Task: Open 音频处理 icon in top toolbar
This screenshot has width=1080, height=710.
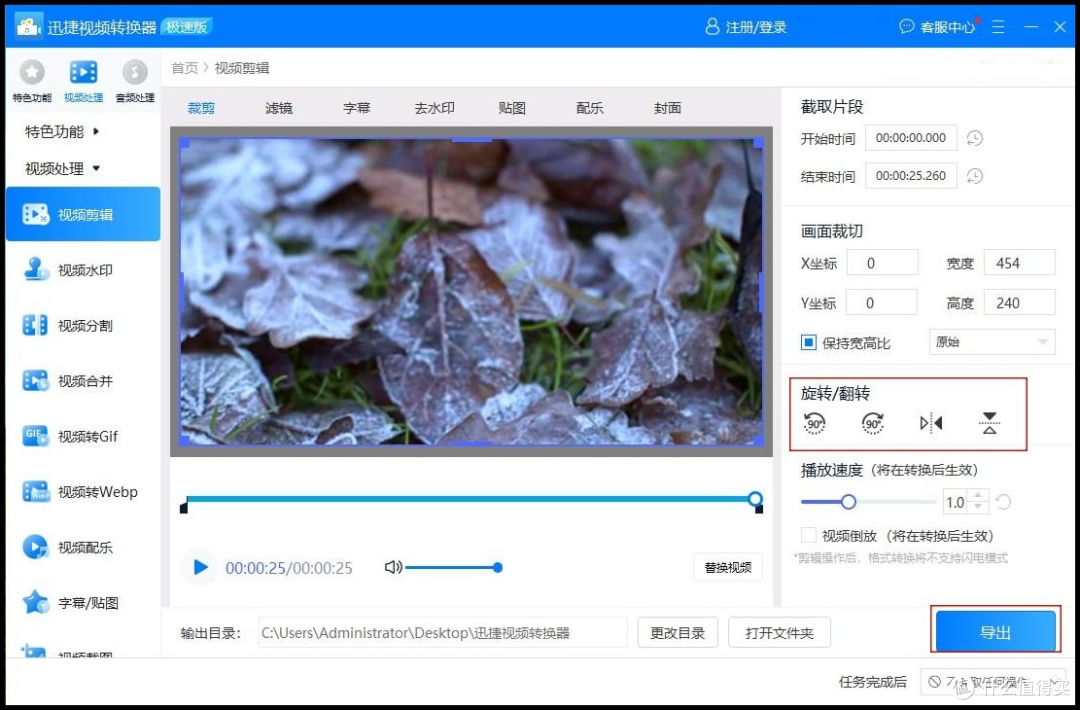Action: (x=135, y=72)
